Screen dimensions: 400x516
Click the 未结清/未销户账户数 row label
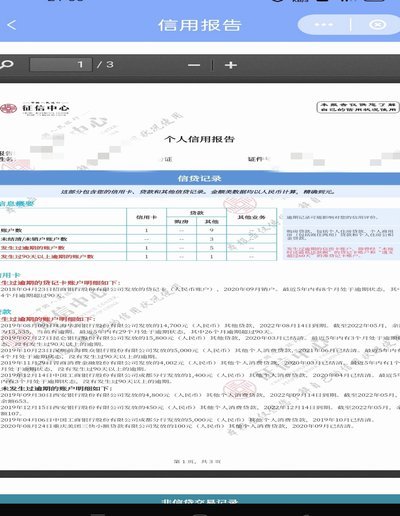click(x=34, y=239)
